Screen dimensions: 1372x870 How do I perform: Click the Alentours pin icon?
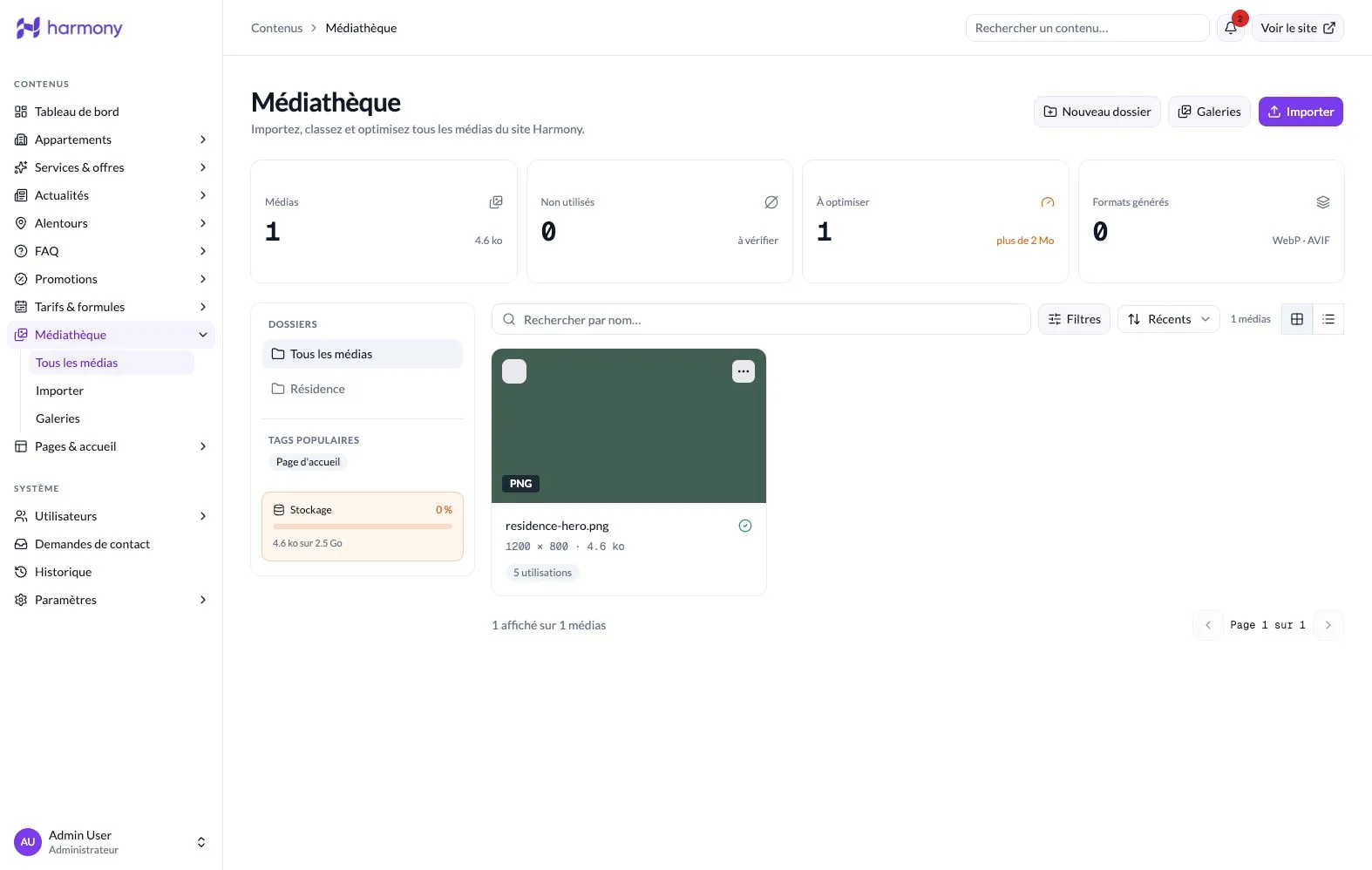21,223
